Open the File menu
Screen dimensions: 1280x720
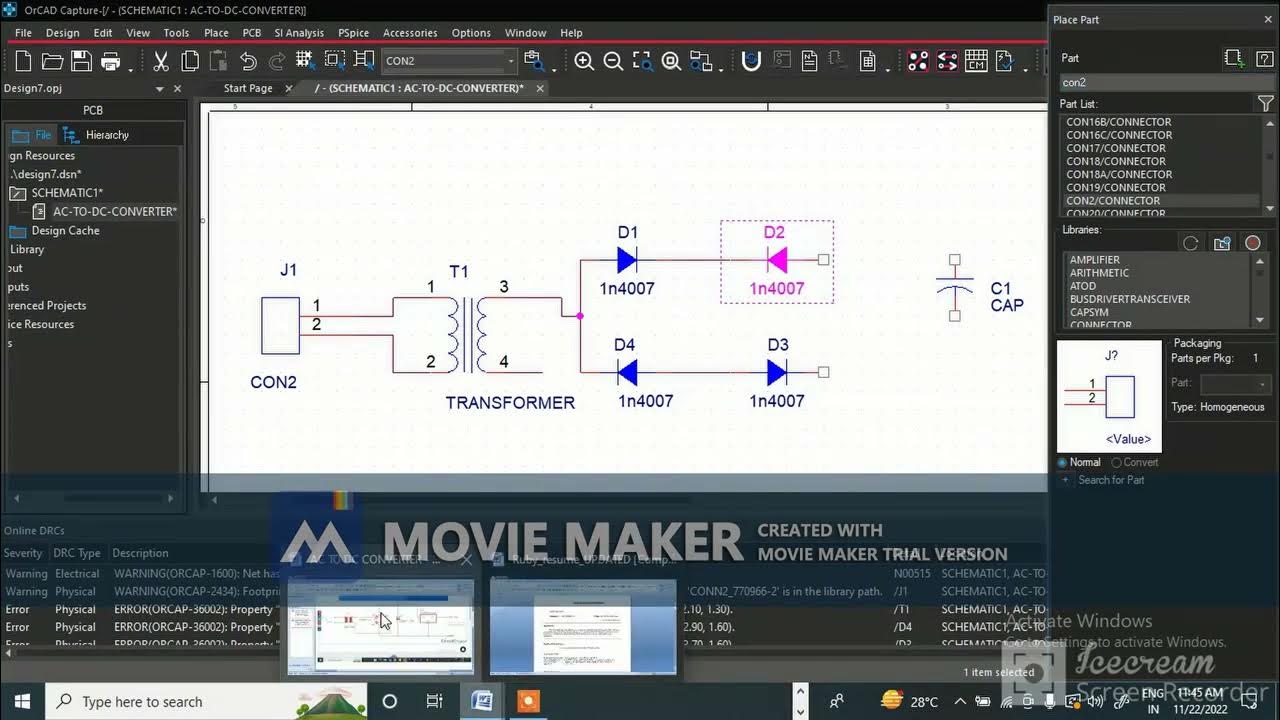point(23,33)
